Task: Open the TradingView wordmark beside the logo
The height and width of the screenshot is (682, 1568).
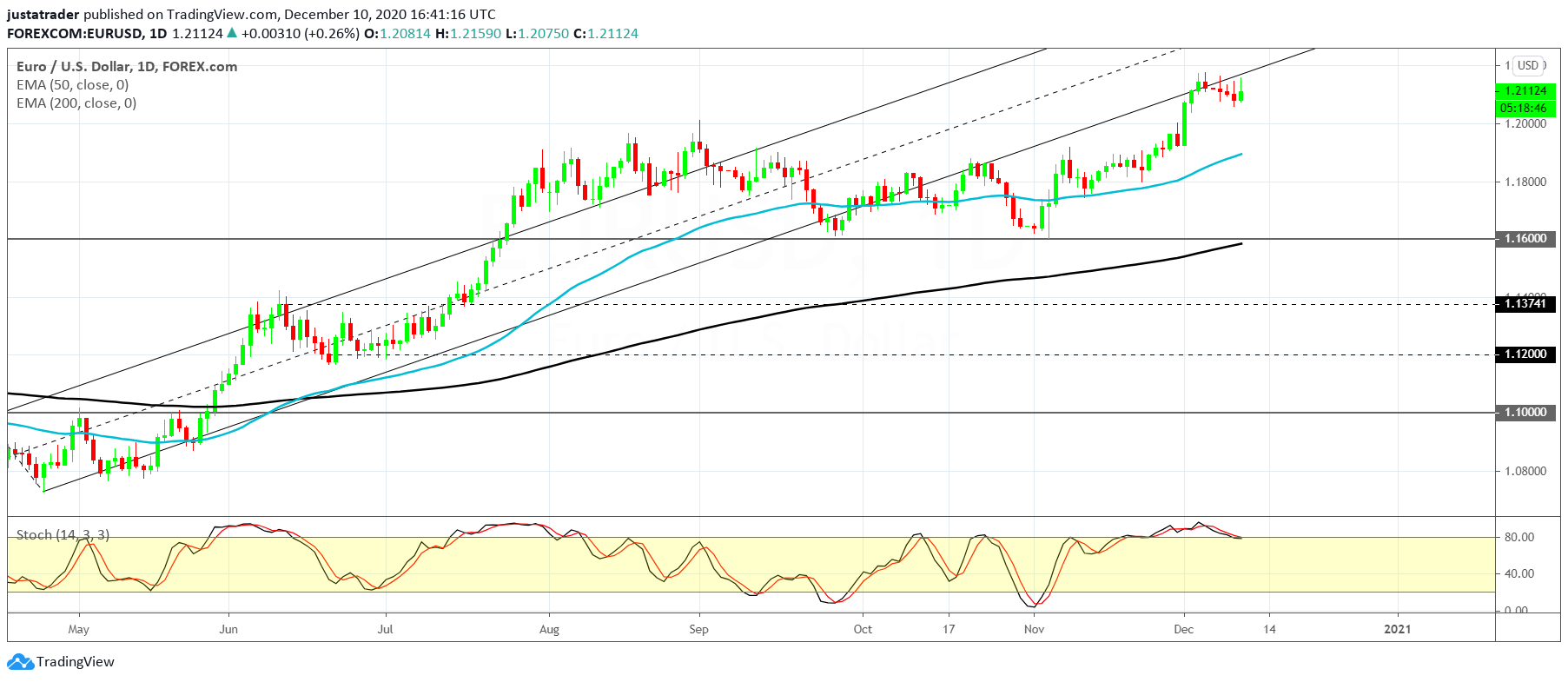Action: coord(76,662)
